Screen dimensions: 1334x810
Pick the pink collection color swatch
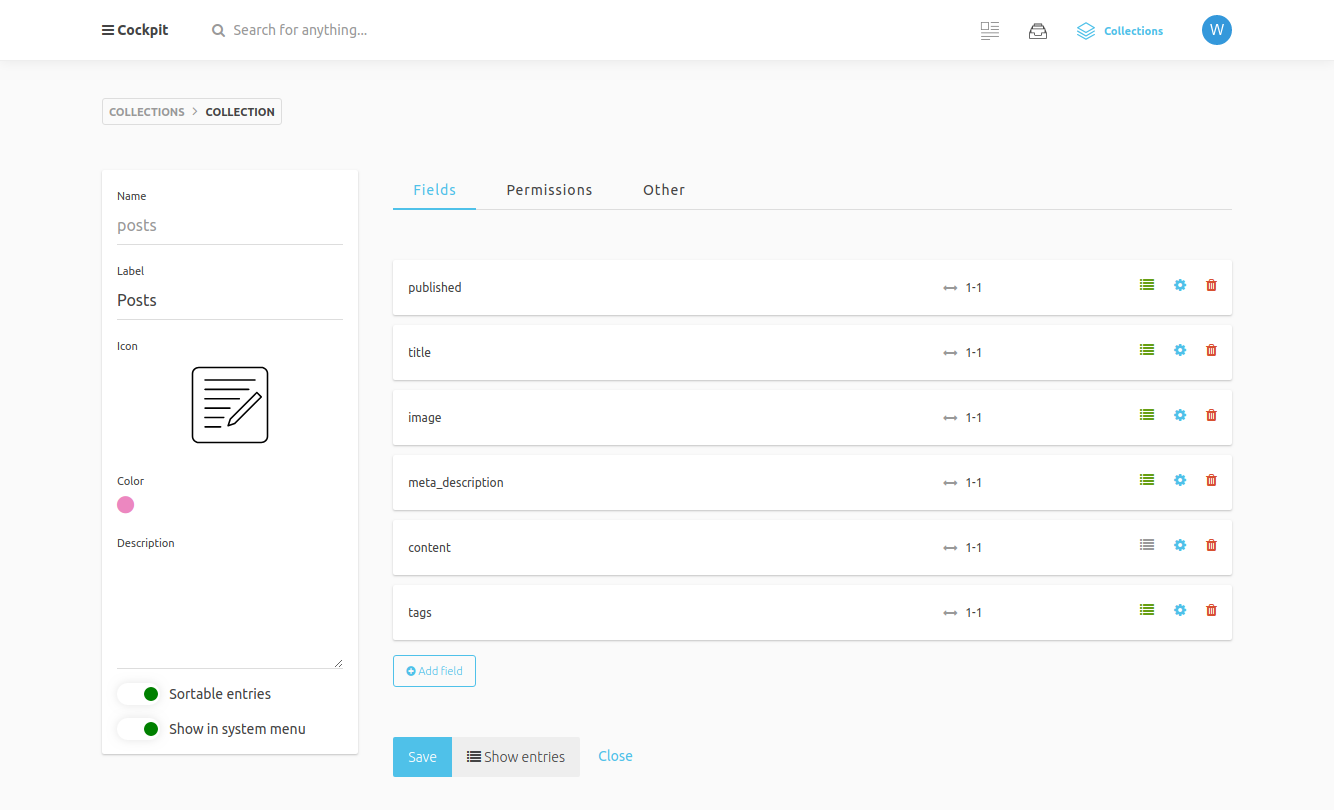click(125, 505)
